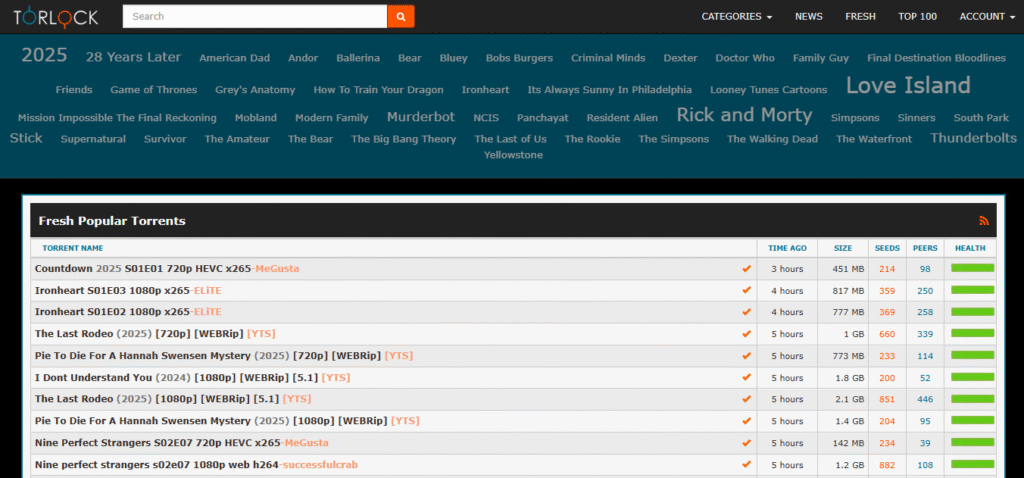Sort by Peers column header
Viewport: 1024px width, 478px height.
click(925, 248)
